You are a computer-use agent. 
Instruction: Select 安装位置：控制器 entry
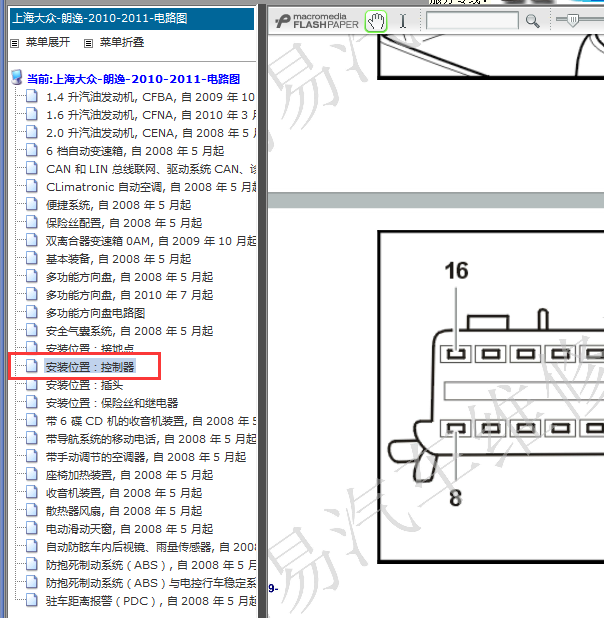point(90,367)
